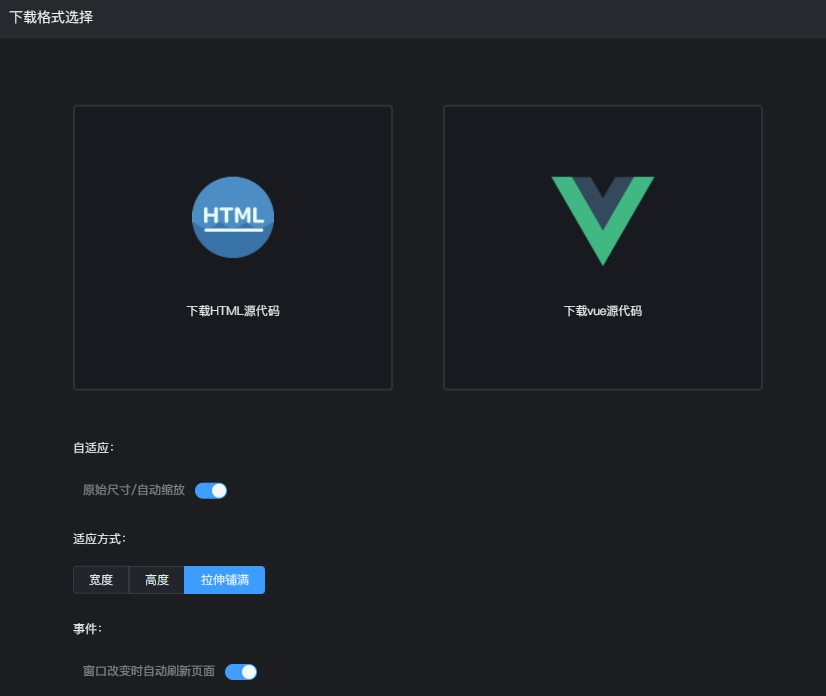826x696 pixels.
Task: Click the green Vue logo icon
Action: (x=603, y=220)
